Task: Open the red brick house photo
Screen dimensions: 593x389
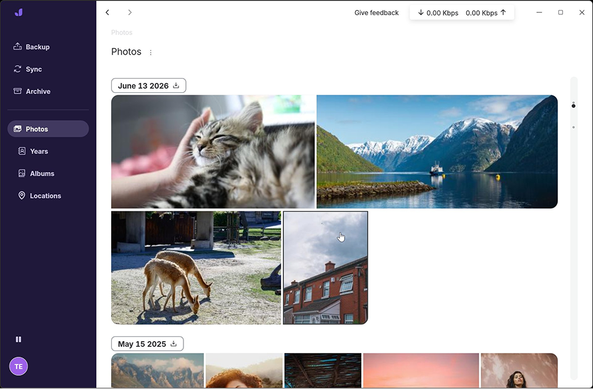Action: [x=326, y=268]
